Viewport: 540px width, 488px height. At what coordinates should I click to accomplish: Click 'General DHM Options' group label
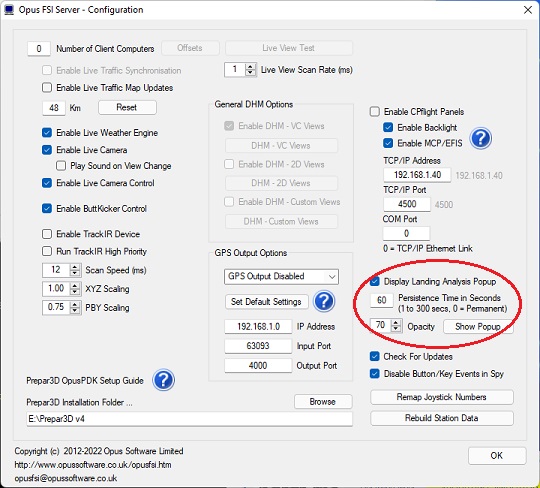tap(254, 104)
